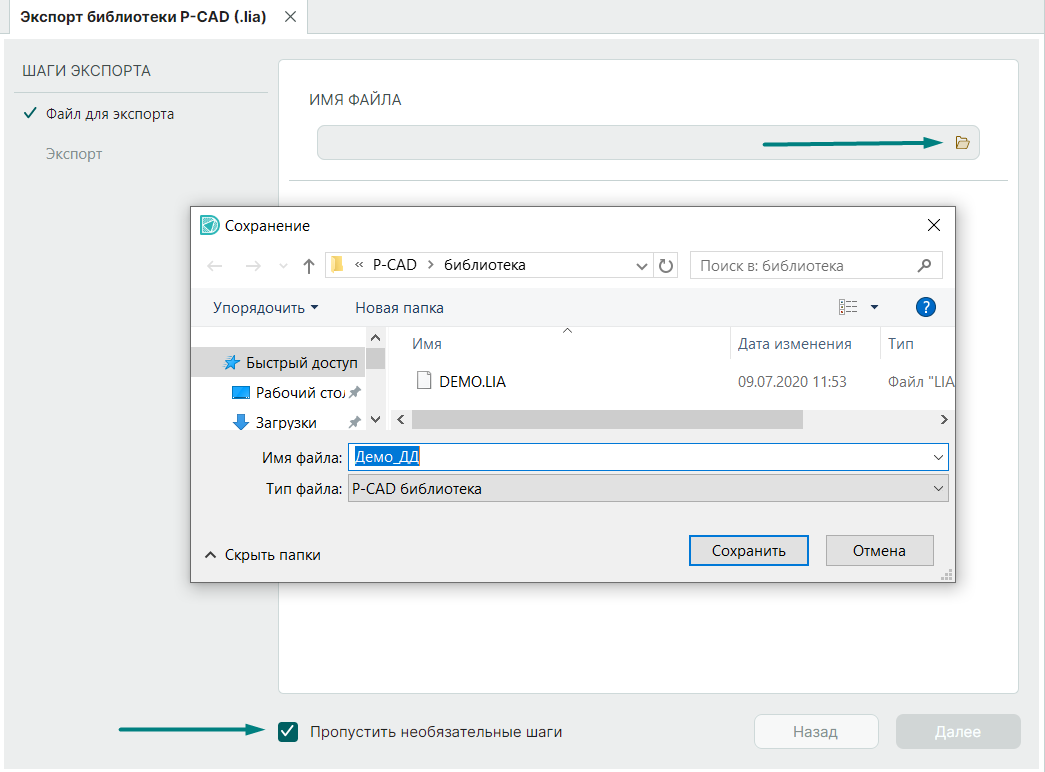Click the view mode icon
1045x772 pixels.
849,307
